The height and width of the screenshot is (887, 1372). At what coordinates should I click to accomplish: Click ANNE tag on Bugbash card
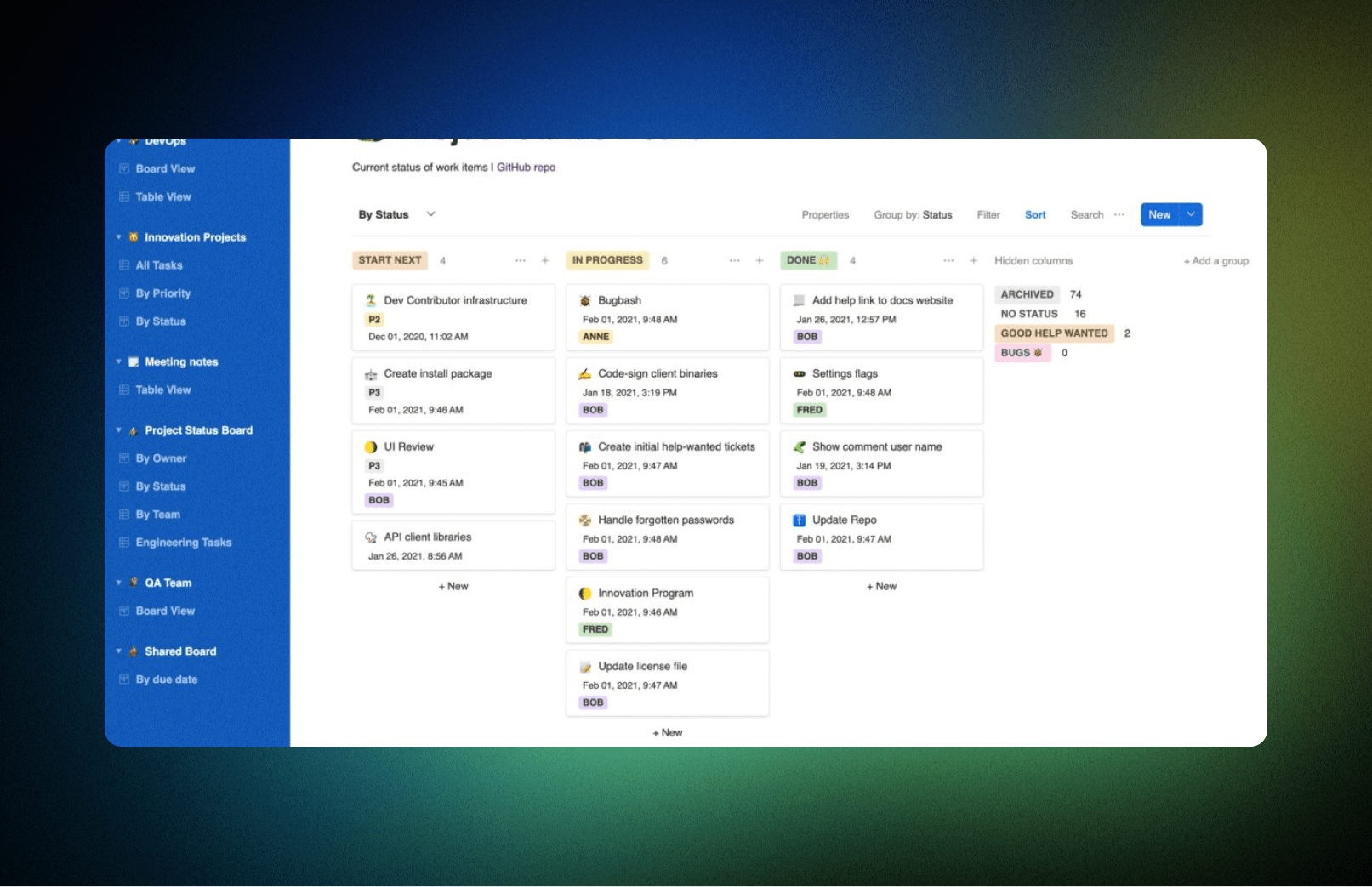coord(595,337)
